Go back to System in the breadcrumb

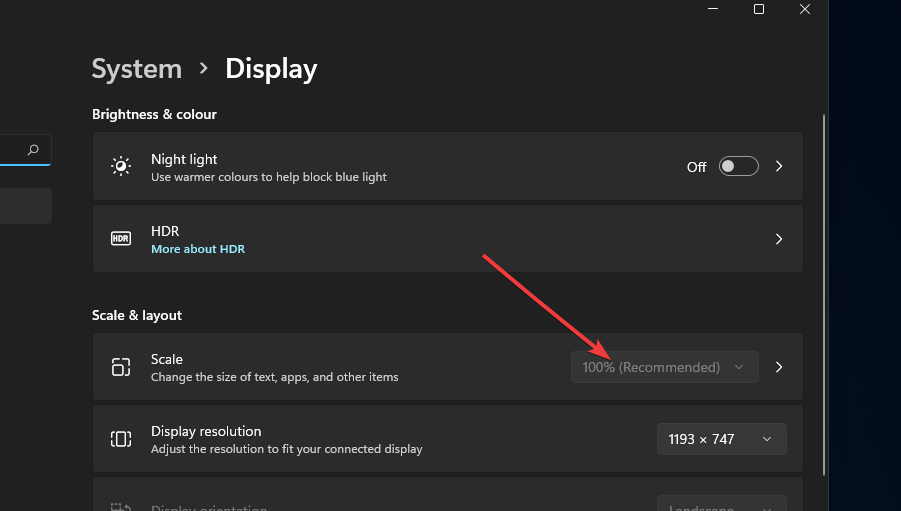click(x=137, y=69)
